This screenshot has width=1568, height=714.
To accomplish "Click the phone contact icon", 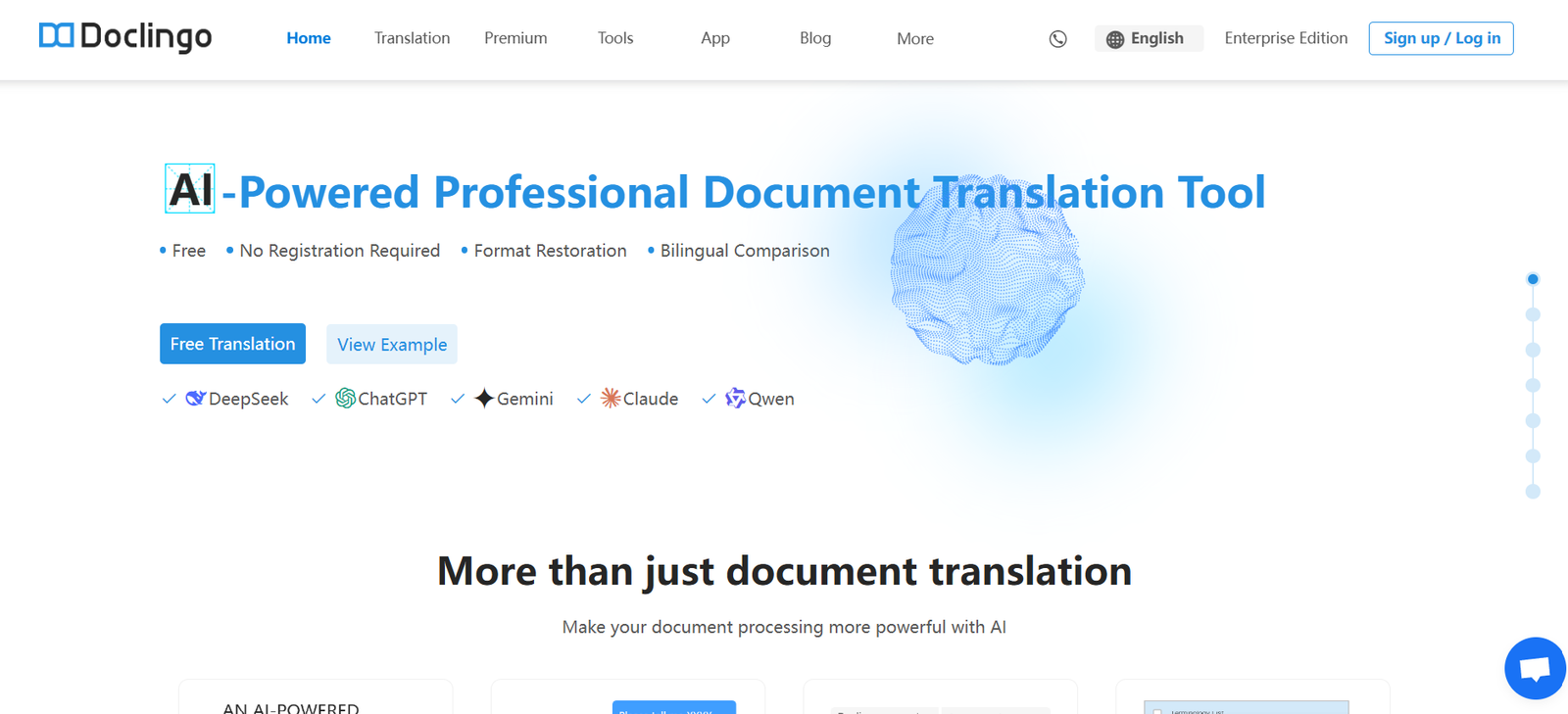I will [x=1057, y=39].
